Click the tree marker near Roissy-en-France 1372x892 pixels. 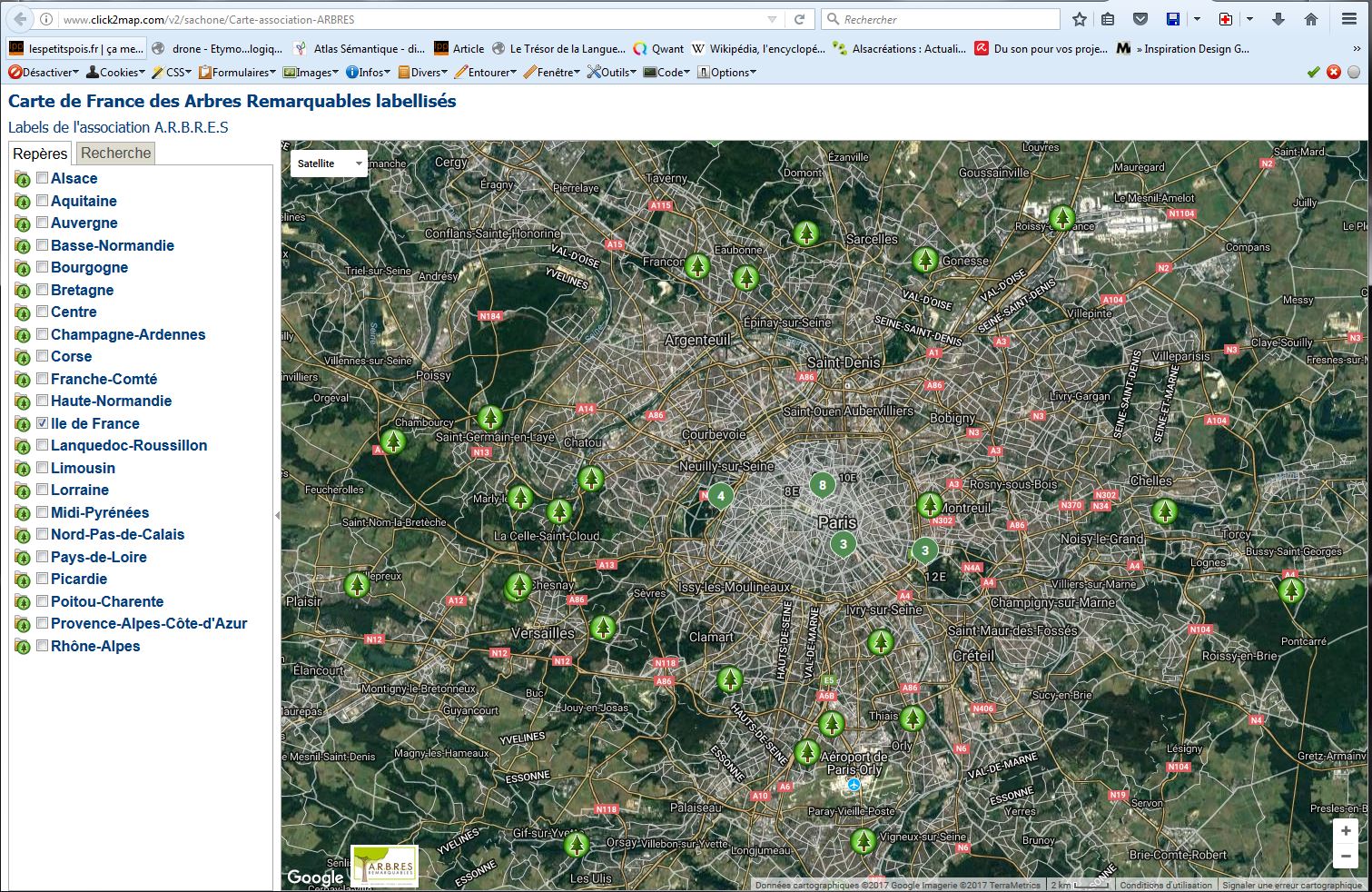coord(1061,218)
